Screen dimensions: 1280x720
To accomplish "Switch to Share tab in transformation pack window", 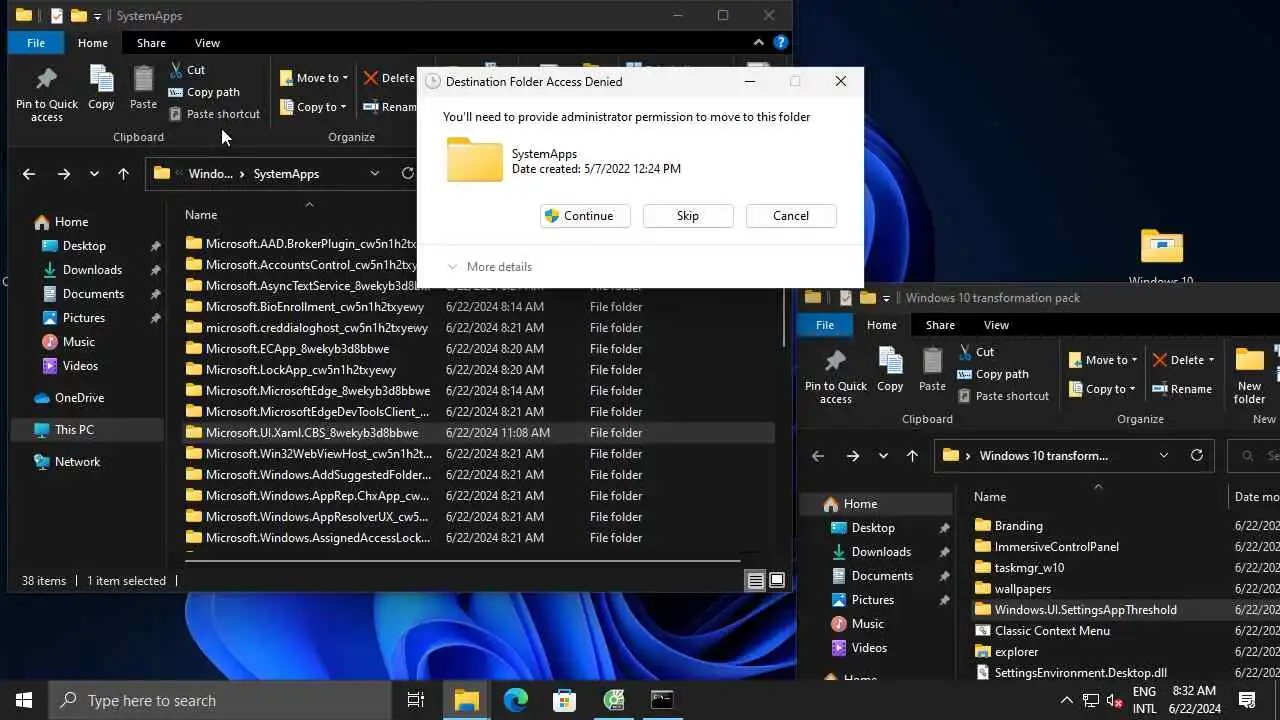I will click(x=940, y=325).
